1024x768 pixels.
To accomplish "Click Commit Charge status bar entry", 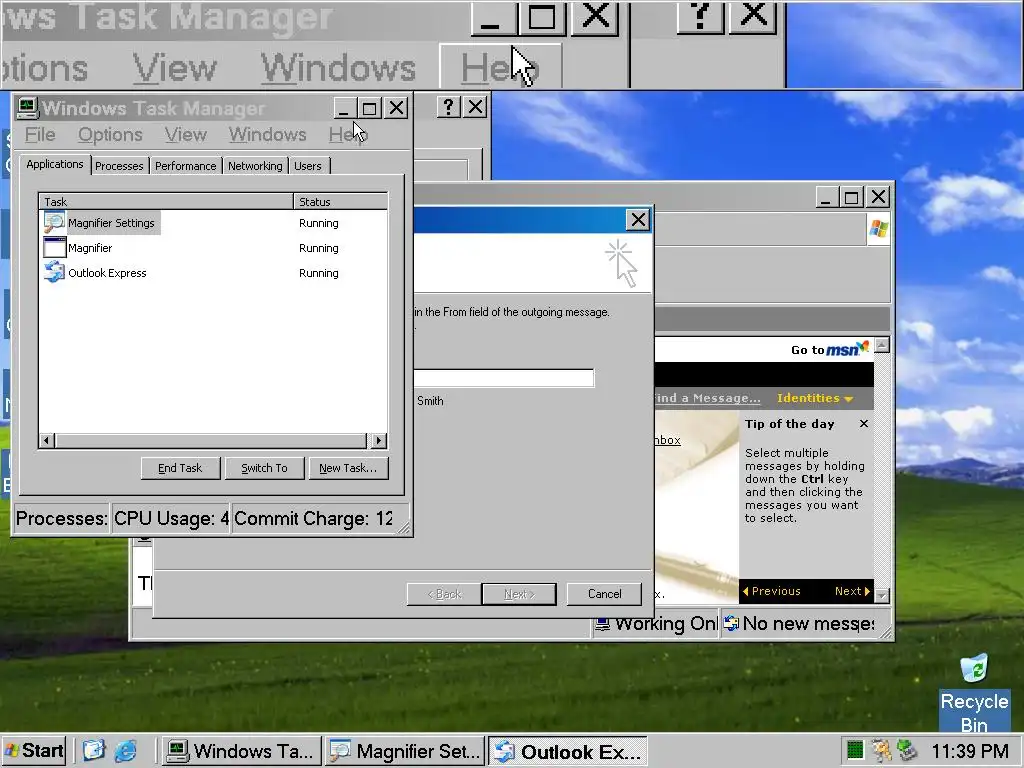I will click(x=314, y=519).
